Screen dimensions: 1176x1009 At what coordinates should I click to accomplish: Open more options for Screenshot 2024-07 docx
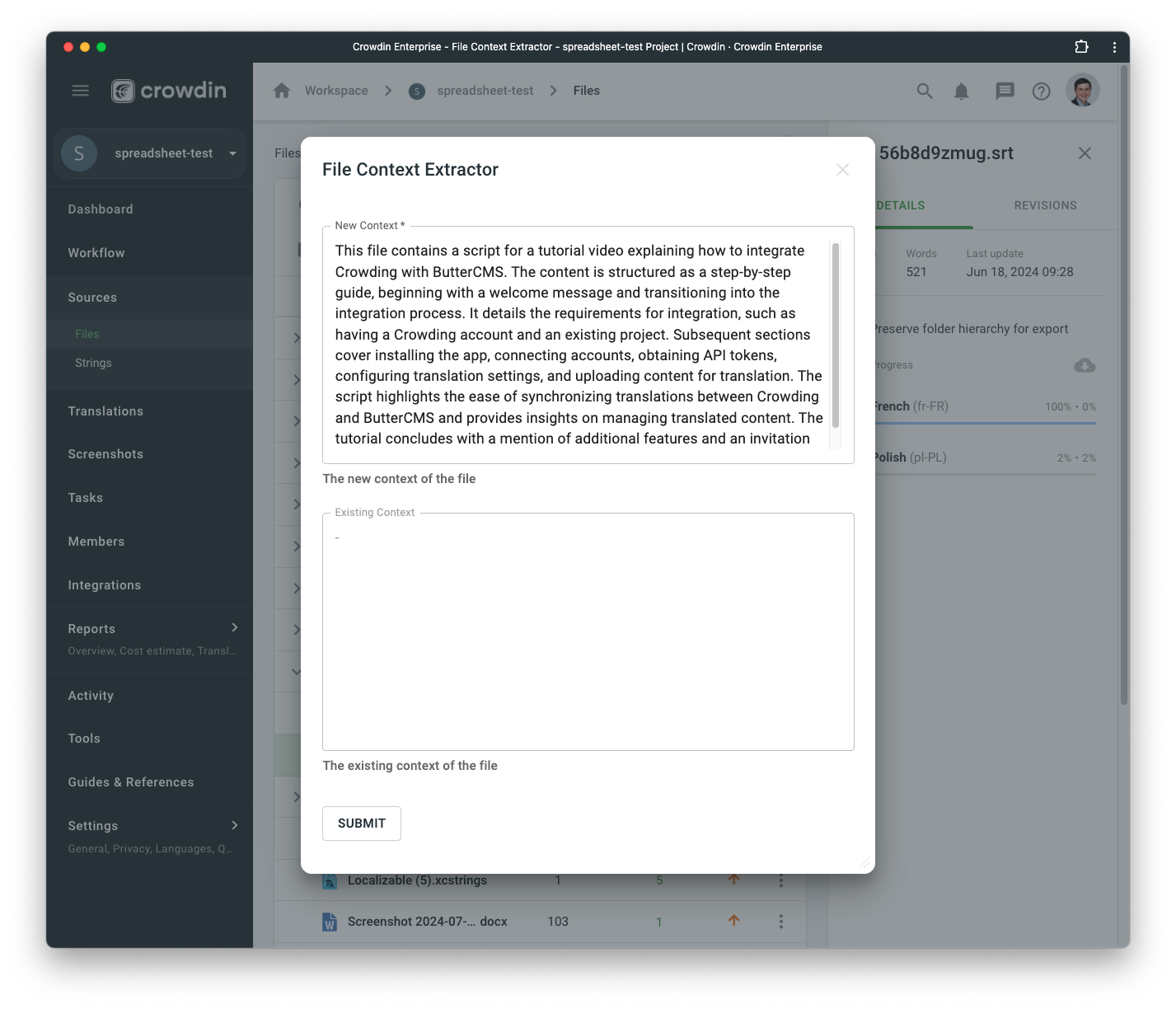click(781, 922)
